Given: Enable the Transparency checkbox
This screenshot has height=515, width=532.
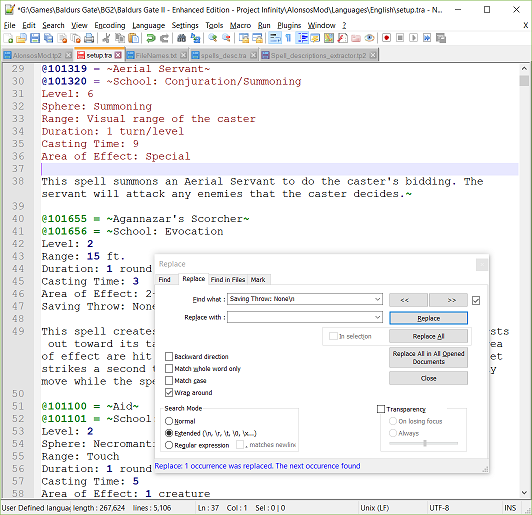Looking at the screenshot, I should coord(381,409).
